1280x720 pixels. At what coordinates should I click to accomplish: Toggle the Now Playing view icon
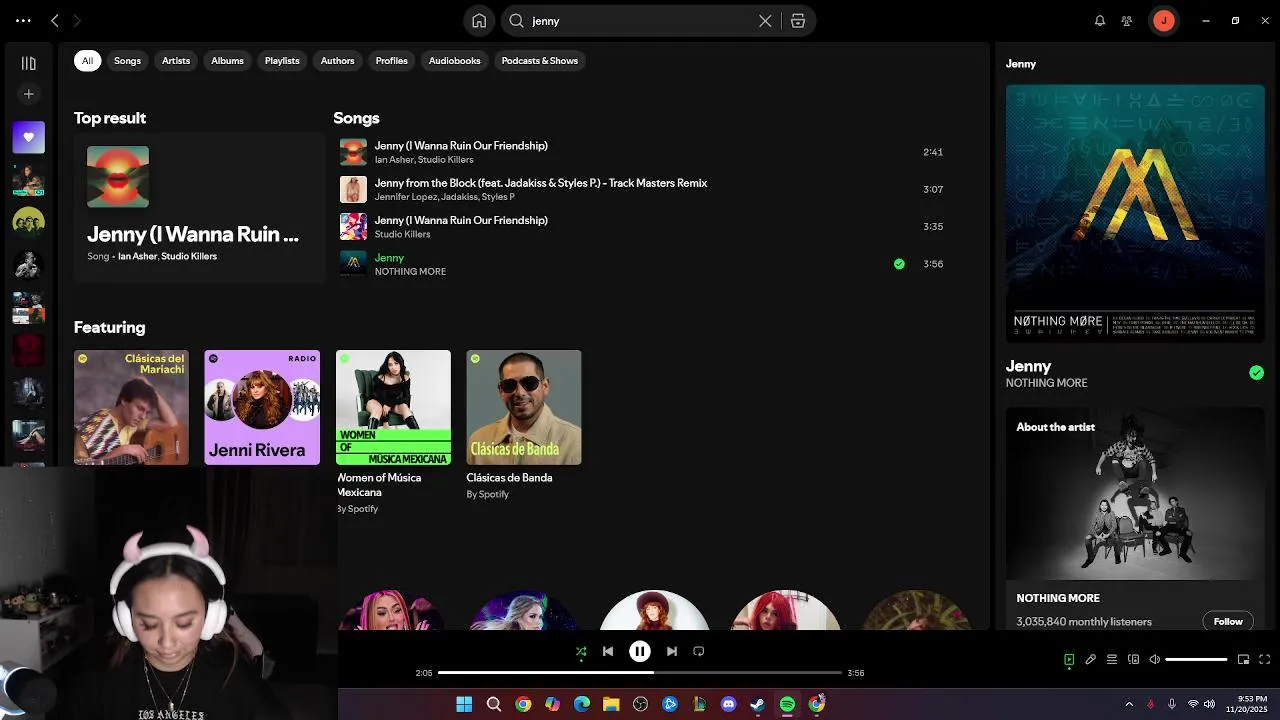pyautogui.click(x=1069, y=660)
